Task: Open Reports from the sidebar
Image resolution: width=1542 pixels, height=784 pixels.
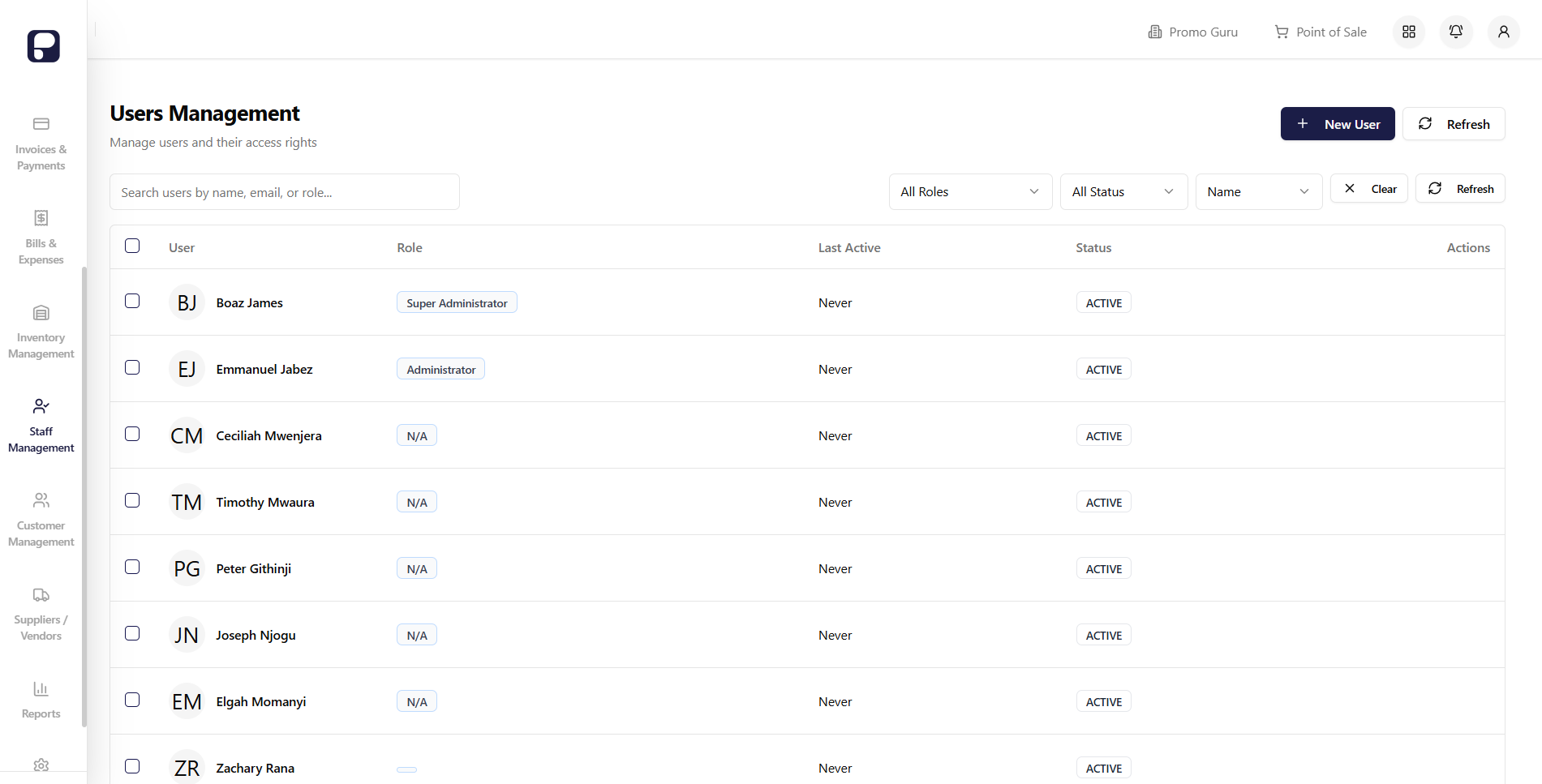Action: (41, 700)
